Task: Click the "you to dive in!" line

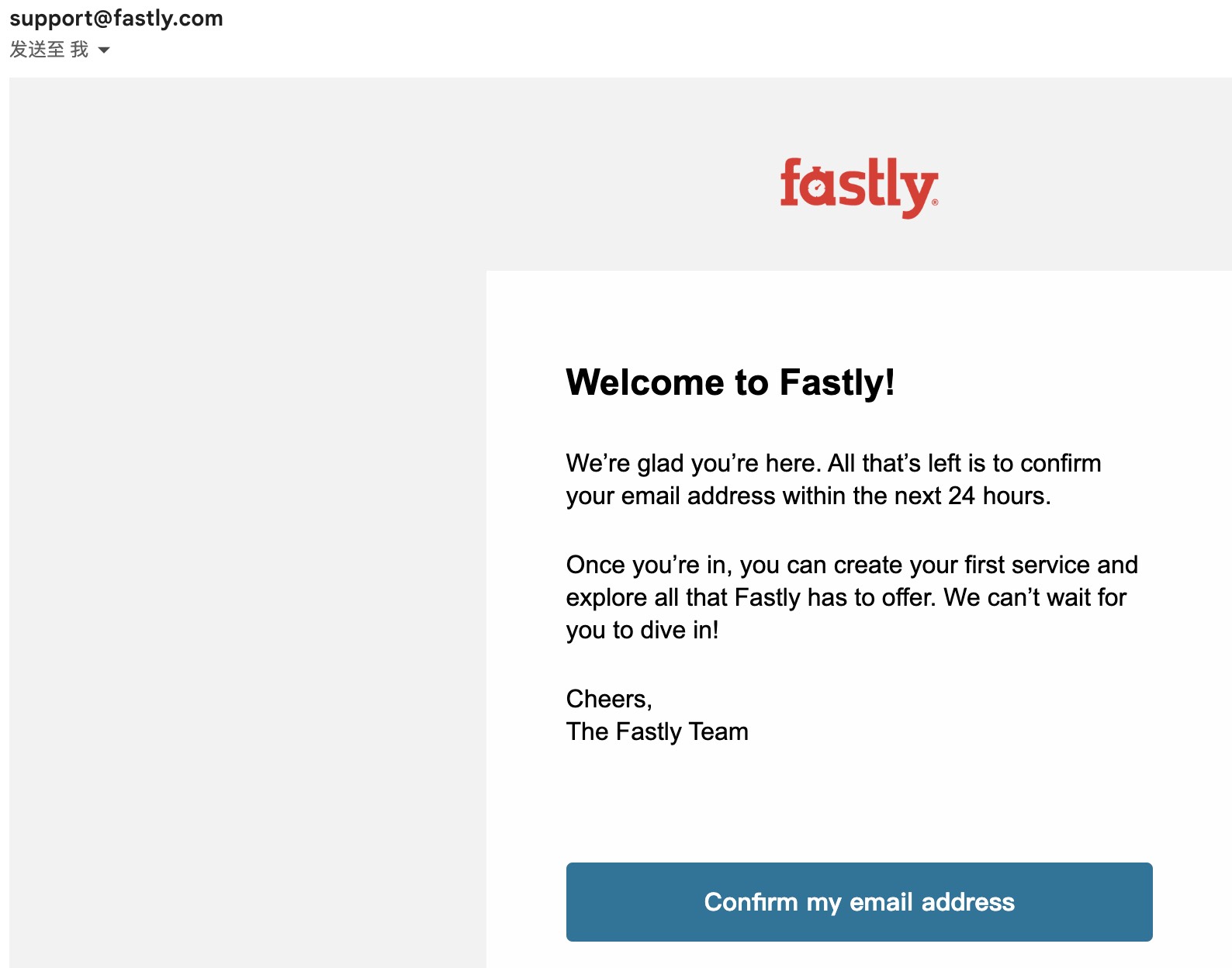Action: point(642,630)
